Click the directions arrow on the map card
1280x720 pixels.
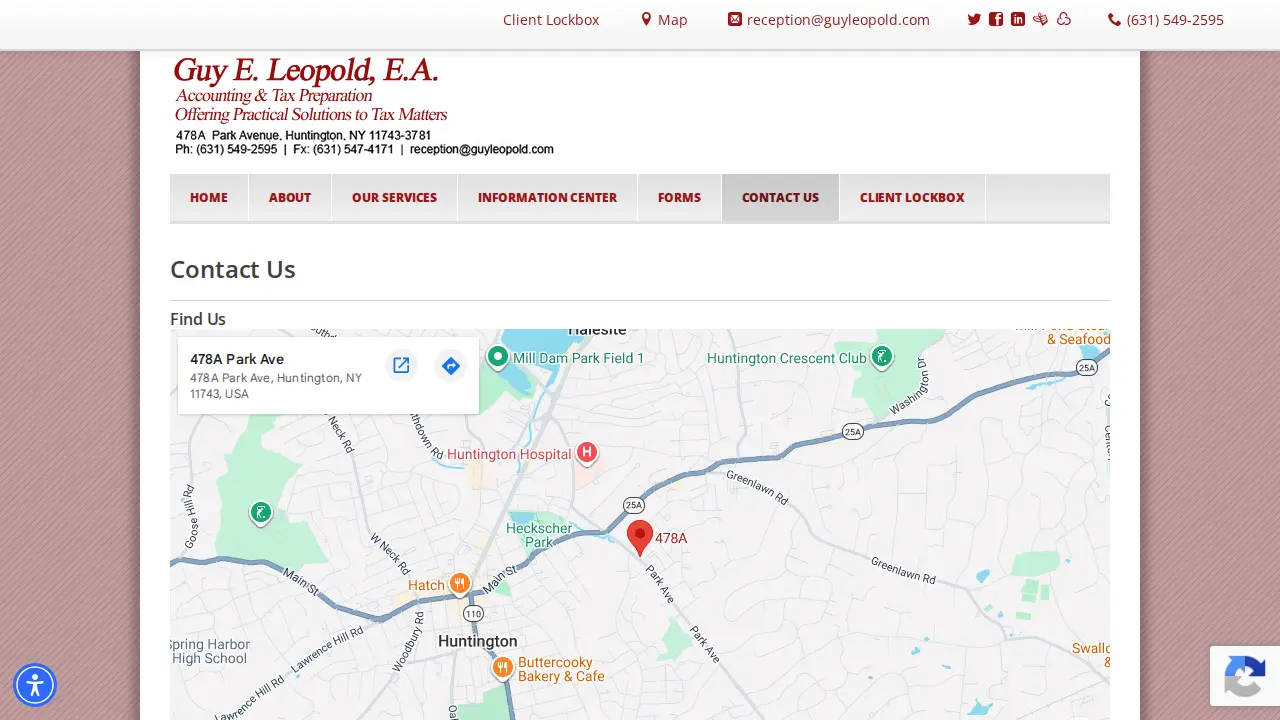pos(451,366)
